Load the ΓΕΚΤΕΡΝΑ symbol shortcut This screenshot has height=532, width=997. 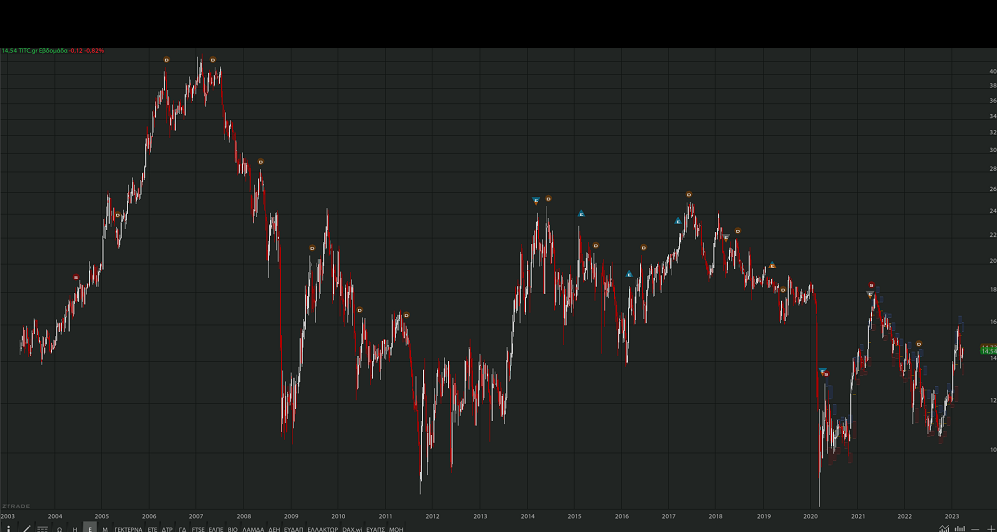[x=128, y=529]
